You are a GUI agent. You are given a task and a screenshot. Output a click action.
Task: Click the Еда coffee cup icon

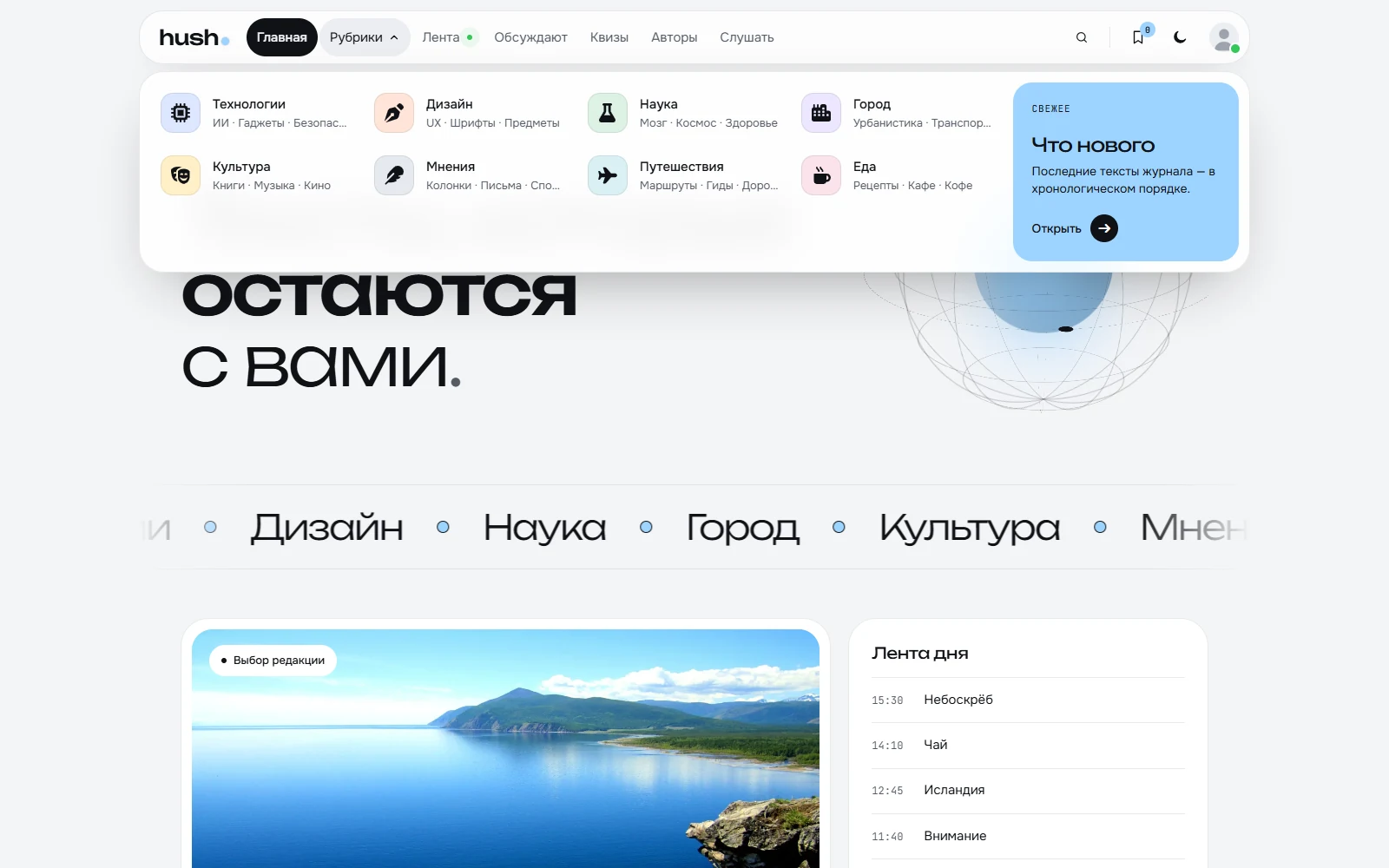point(821,175)
